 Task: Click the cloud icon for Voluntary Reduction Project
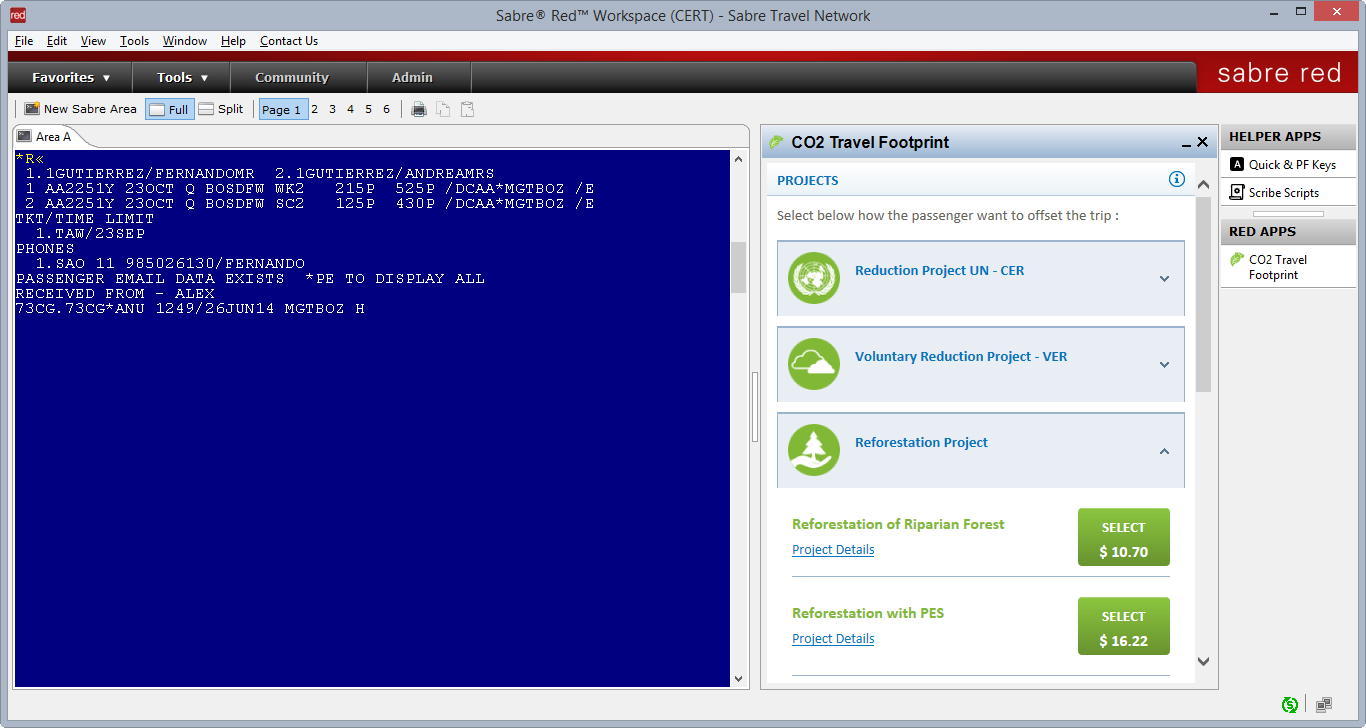click(813, 363)
